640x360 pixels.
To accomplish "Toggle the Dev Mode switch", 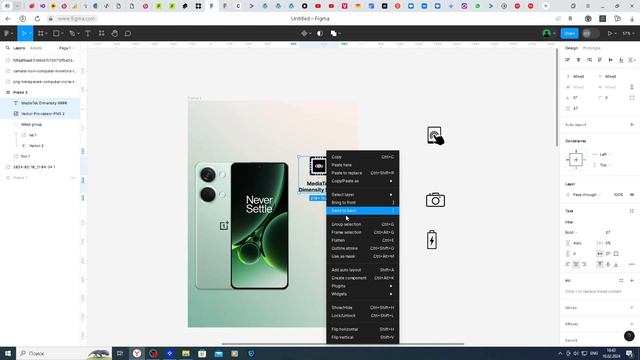I will (x=590, y=33).
